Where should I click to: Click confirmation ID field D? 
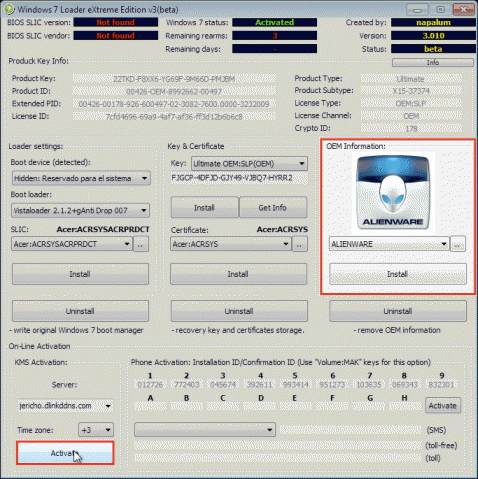tap(259, 406)
